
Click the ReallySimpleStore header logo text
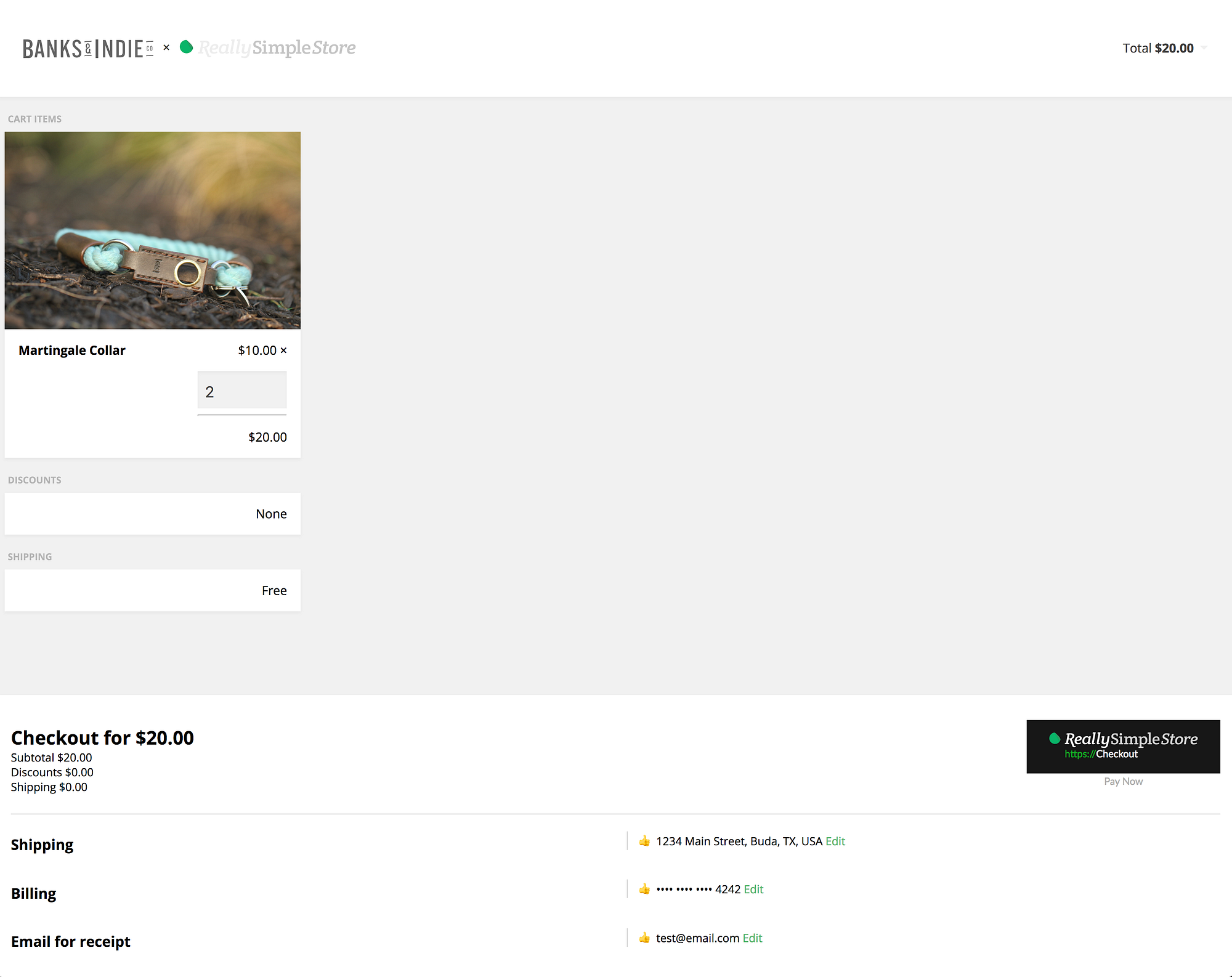point(277,47)
